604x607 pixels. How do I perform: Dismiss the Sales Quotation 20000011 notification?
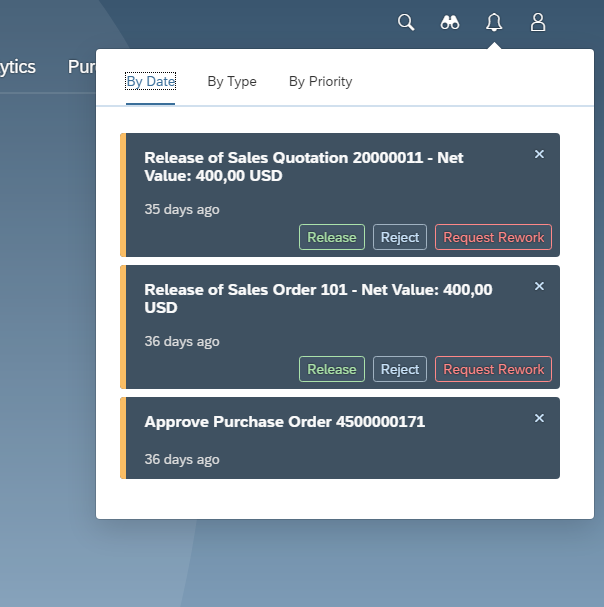[x=539, y=154]
